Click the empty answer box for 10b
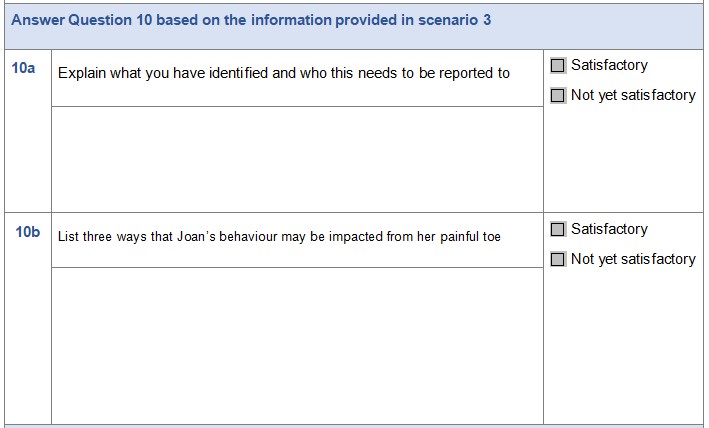The height and width of the screenshot is (428, 709). point(297,344)
